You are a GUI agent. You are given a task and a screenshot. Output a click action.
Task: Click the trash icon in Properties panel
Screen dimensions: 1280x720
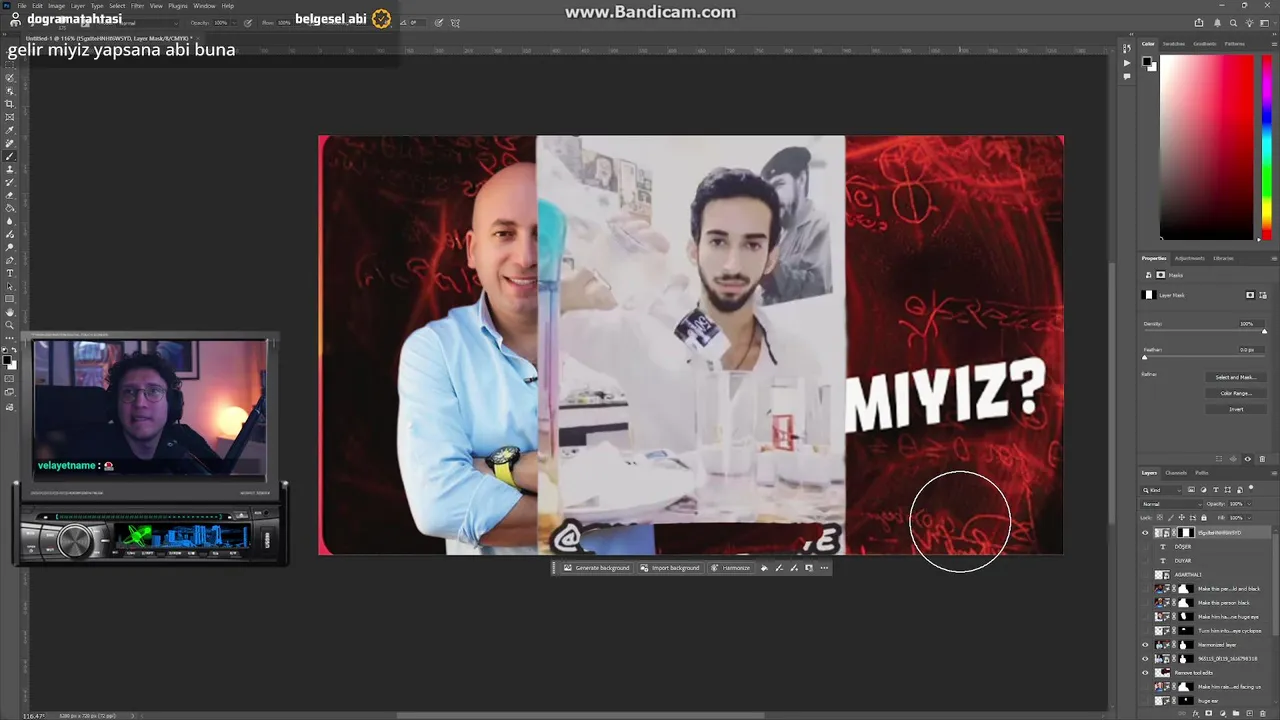point(1262,459)
